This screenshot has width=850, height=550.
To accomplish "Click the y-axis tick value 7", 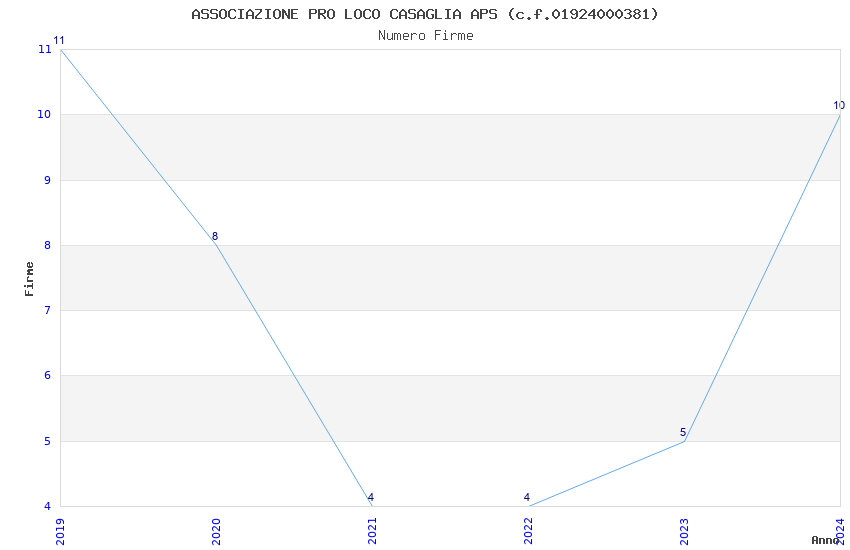I will (48, 310).
